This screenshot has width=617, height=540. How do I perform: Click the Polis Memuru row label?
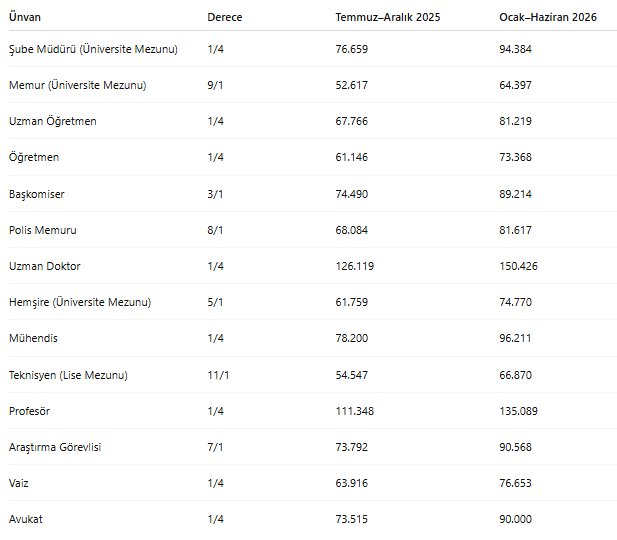(x=42, y=230)
